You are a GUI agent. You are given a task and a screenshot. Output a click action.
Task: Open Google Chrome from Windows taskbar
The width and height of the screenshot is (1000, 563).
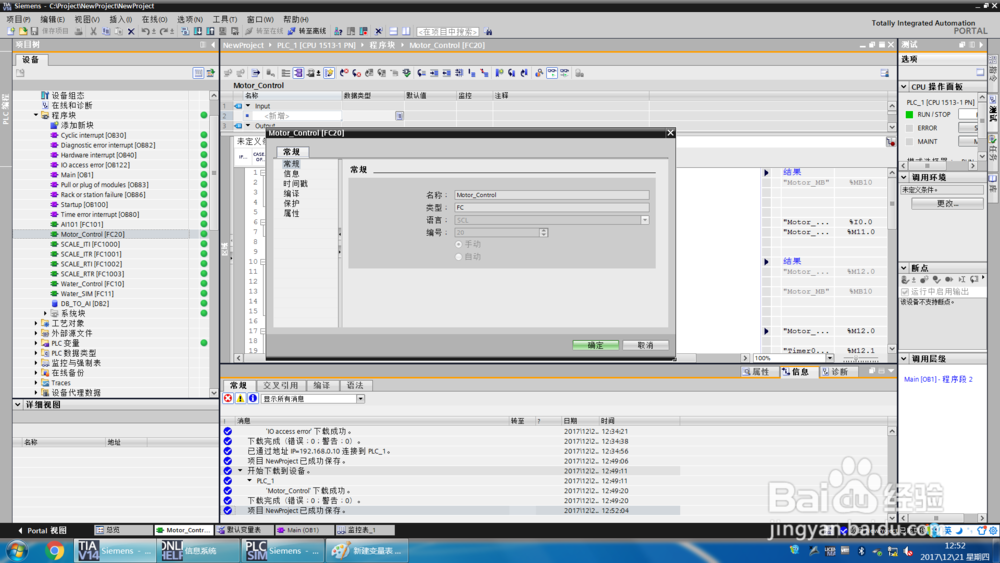pyautogui.click(x=54, y=551)
